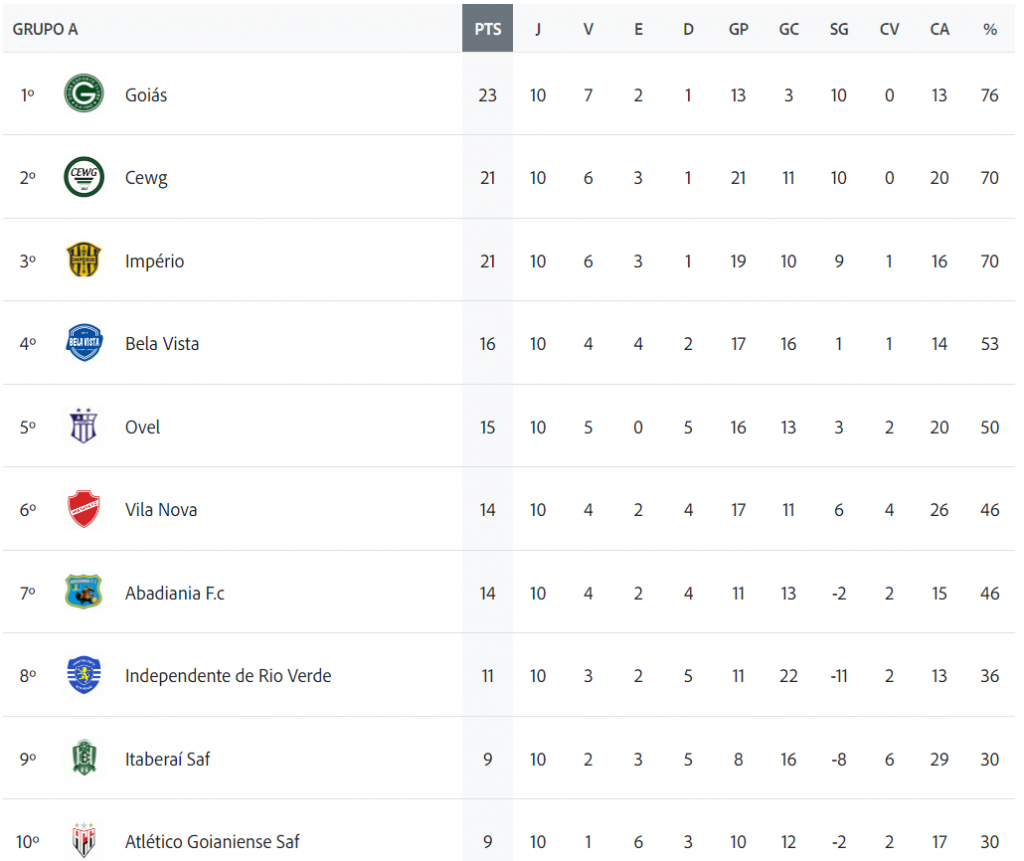Click the Goiás team crest icon
Image resolution: width=1024 pixels, height=861 pixels.
tap(84, 95)
